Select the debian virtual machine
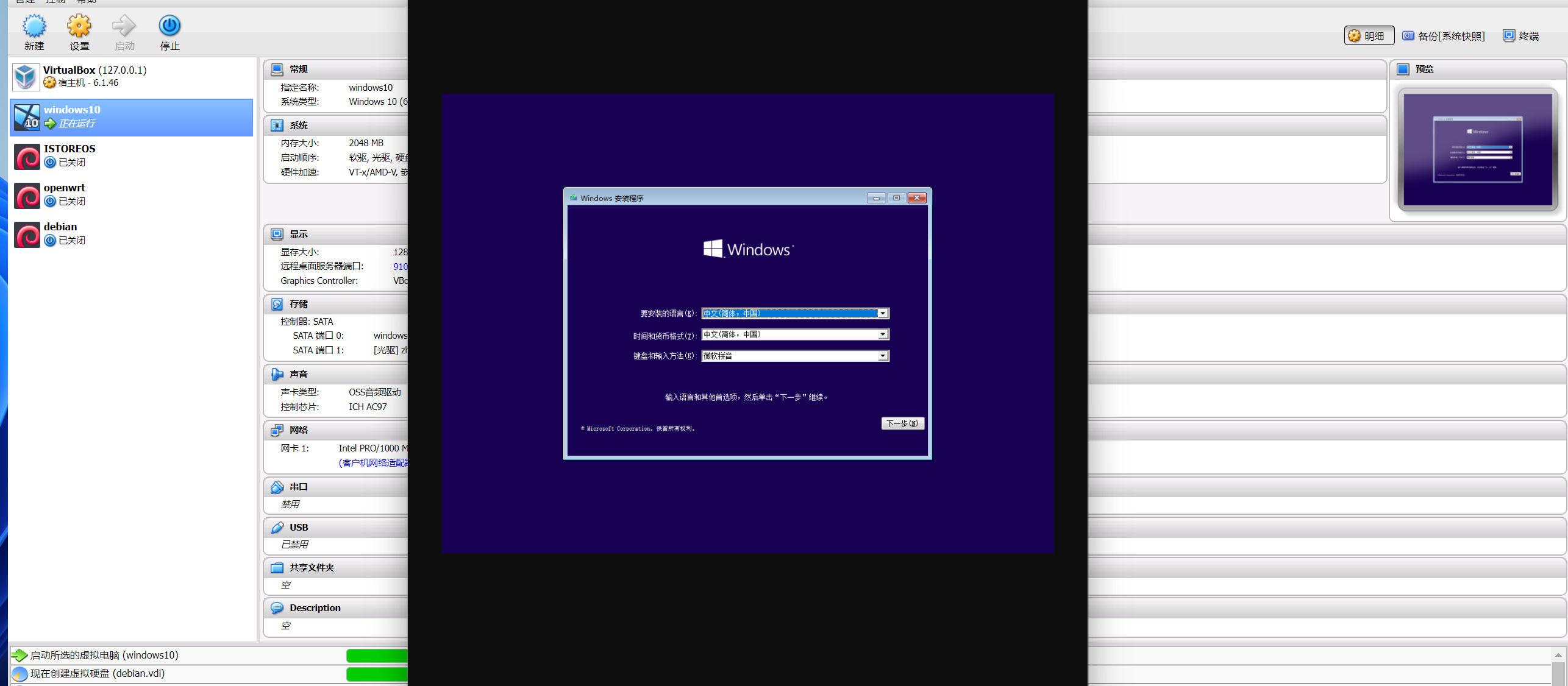The image size is (1568, 686). [132, 234]
